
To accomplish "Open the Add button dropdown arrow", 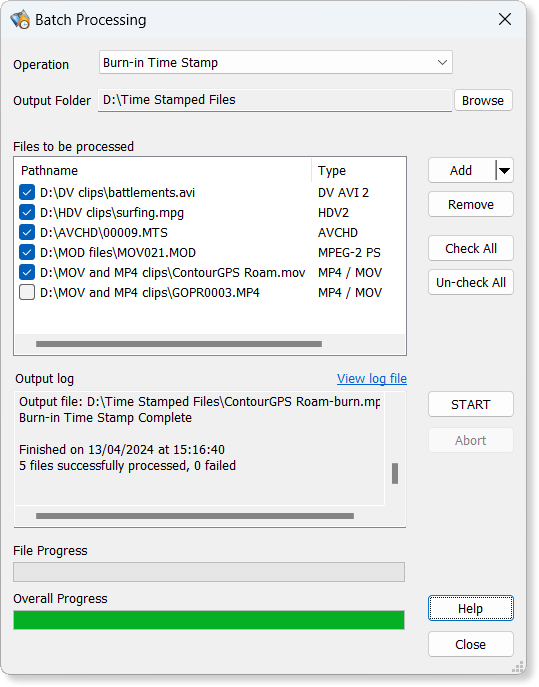I will tap(504, 170).
